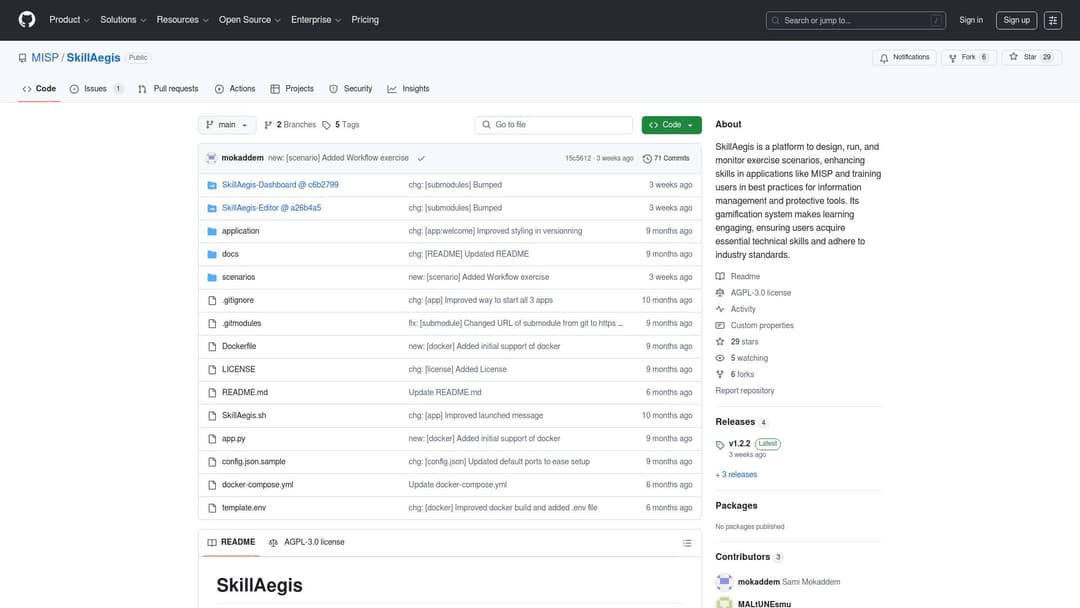Click the Sign in link
The height and width of the screenshot is (608, 1080).
970,20
